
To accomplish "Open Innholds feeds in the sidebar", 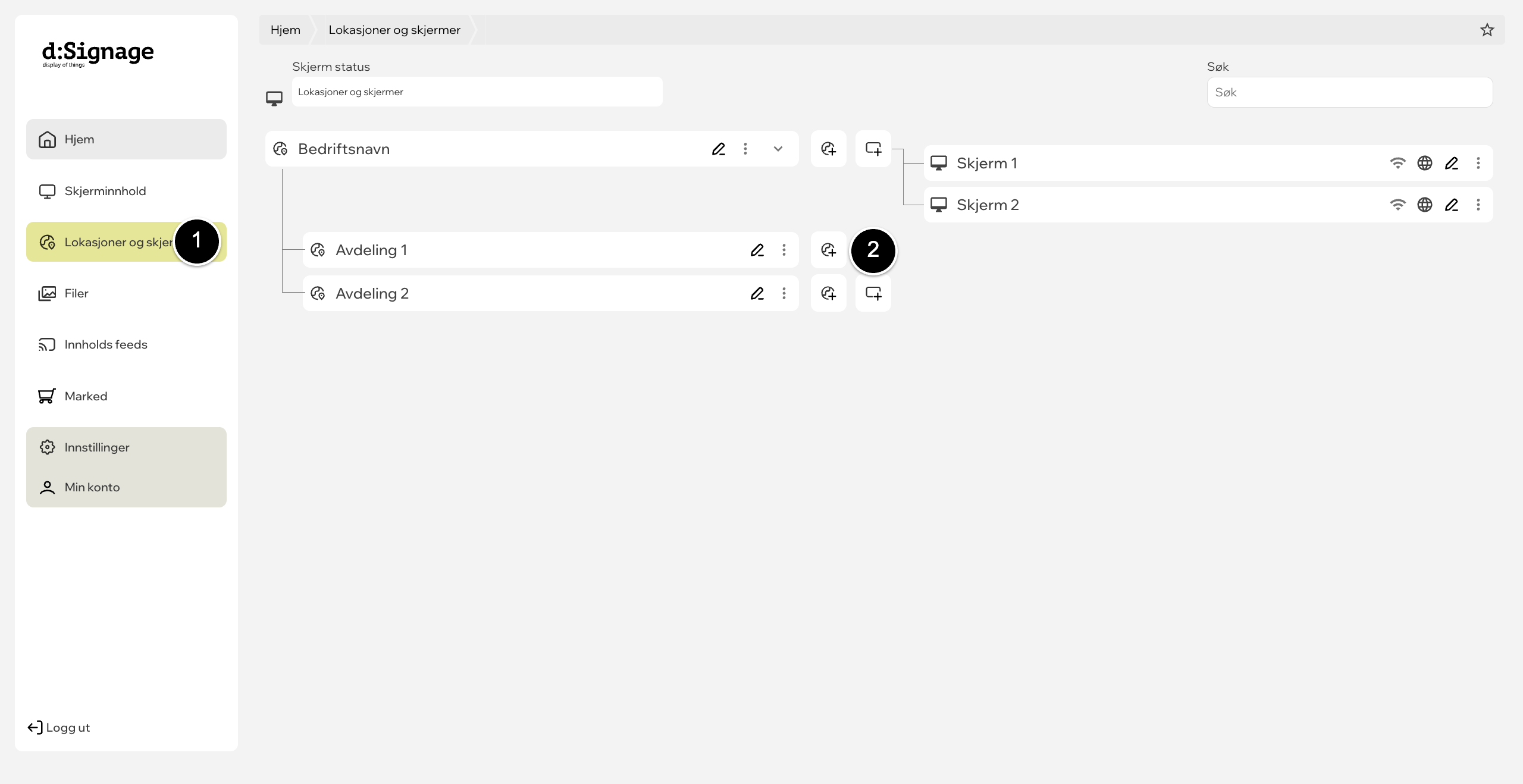I will click(x=126, y=344).
